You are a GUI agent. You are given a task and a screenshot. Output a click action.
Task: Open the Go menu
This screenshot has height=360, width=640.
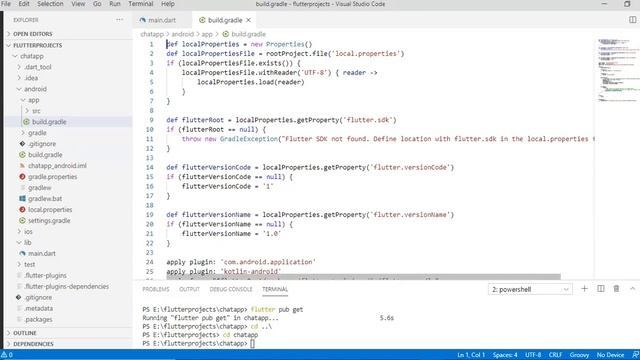tap(97, 4)
